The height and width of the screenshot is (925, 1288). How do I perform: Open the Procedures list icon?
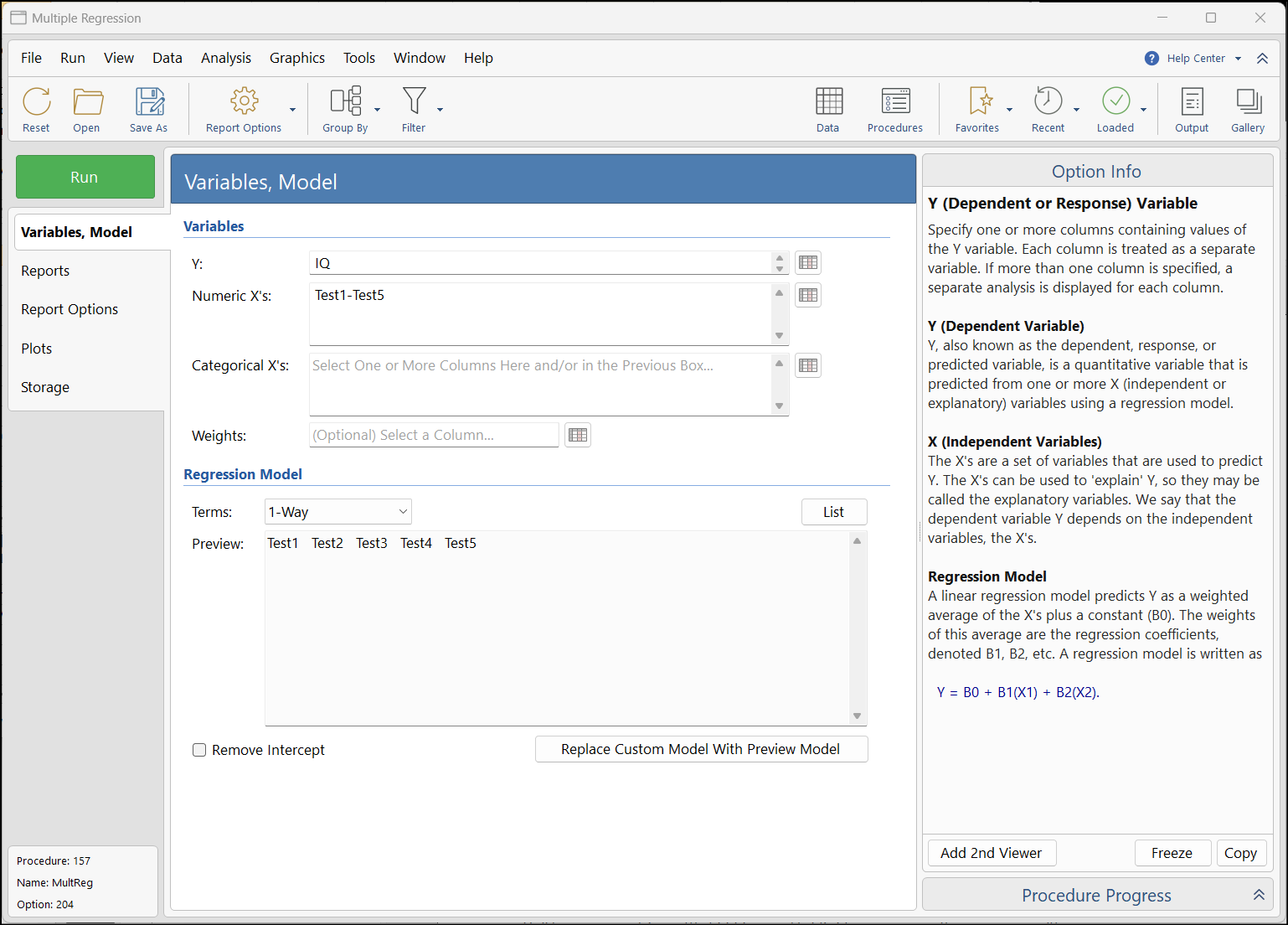pyautogui.click(x=895, y=102)
